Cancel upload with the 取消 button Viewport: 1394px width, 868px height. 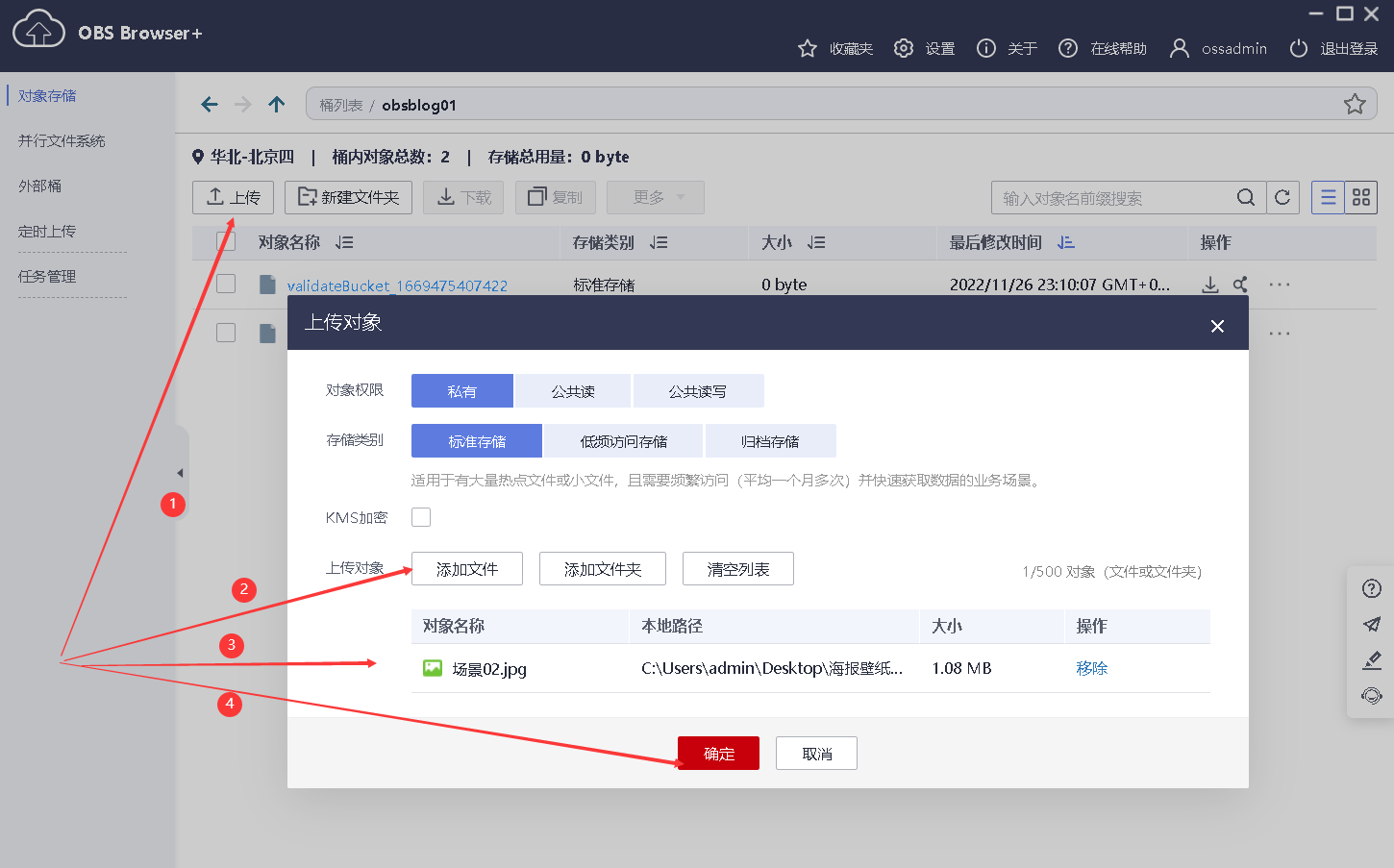pyautogui.click(x=817, y=754)
